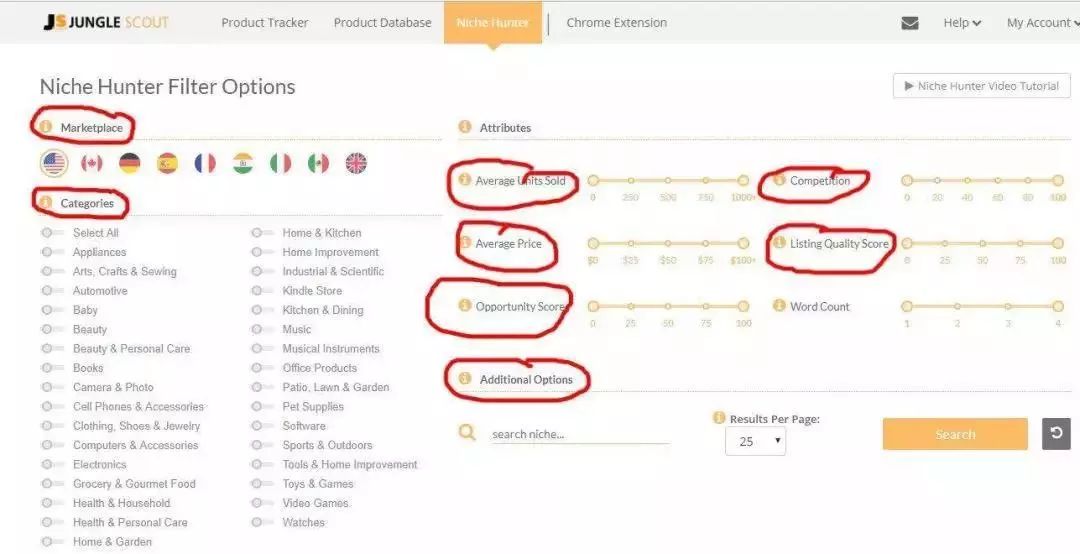Viewport: 1080px width, 554px height.
Task: Select the Mexico marketplace flag
Action: [318, 163]
